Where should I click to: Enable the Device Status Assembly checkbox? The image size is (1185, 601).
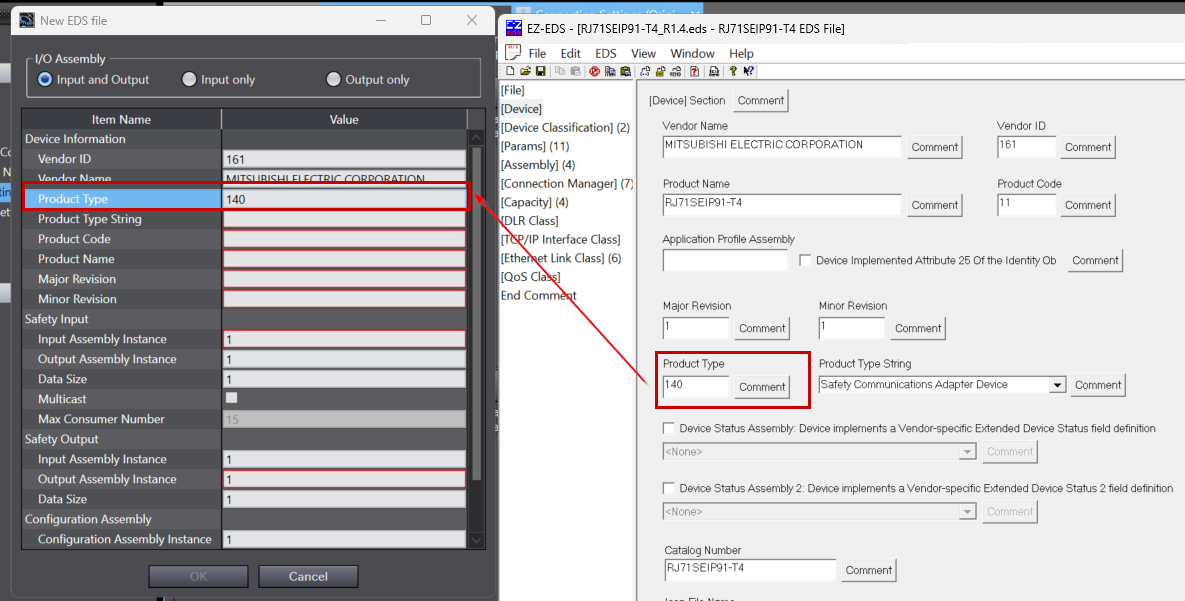pyautogui.click(x=668, y=428)
